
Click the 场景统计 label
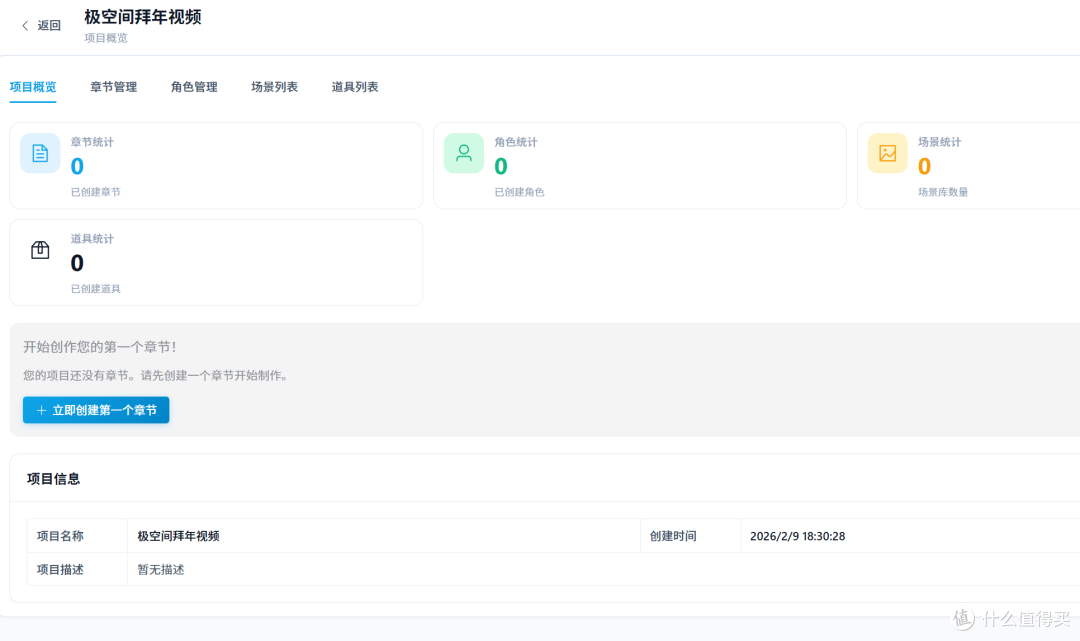pos(939,142)
